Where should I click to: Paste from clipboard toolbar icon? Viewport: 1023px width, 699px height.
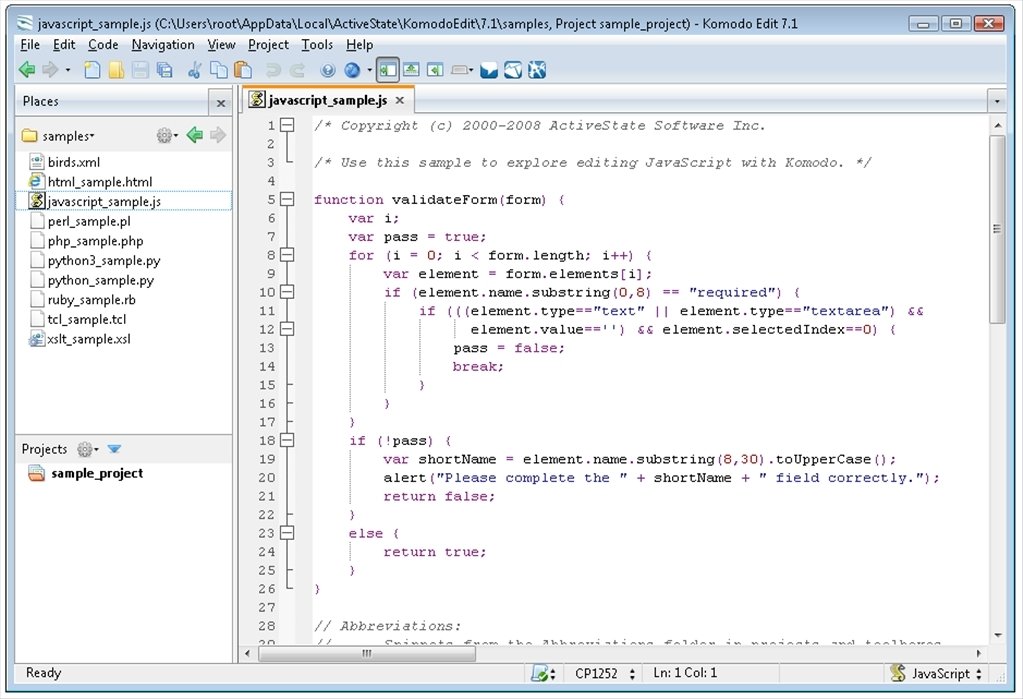[x=243, y=70]
